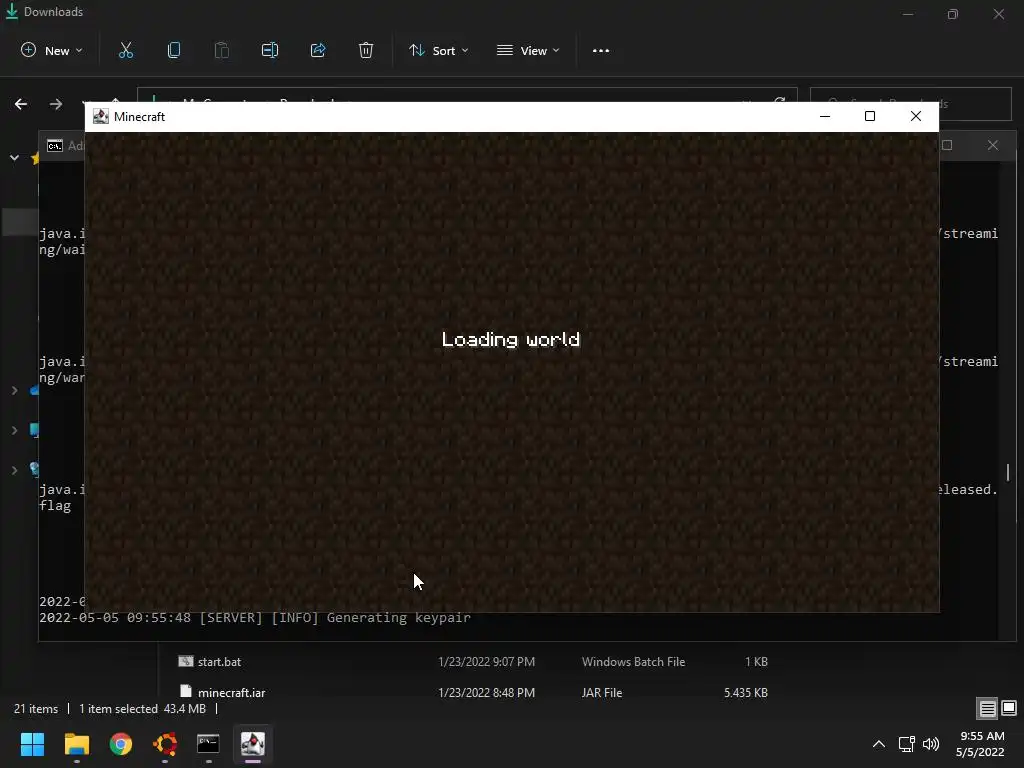Open the See more ellipsis menu
Screen dimensions: 1024x768
click(601, 50)
